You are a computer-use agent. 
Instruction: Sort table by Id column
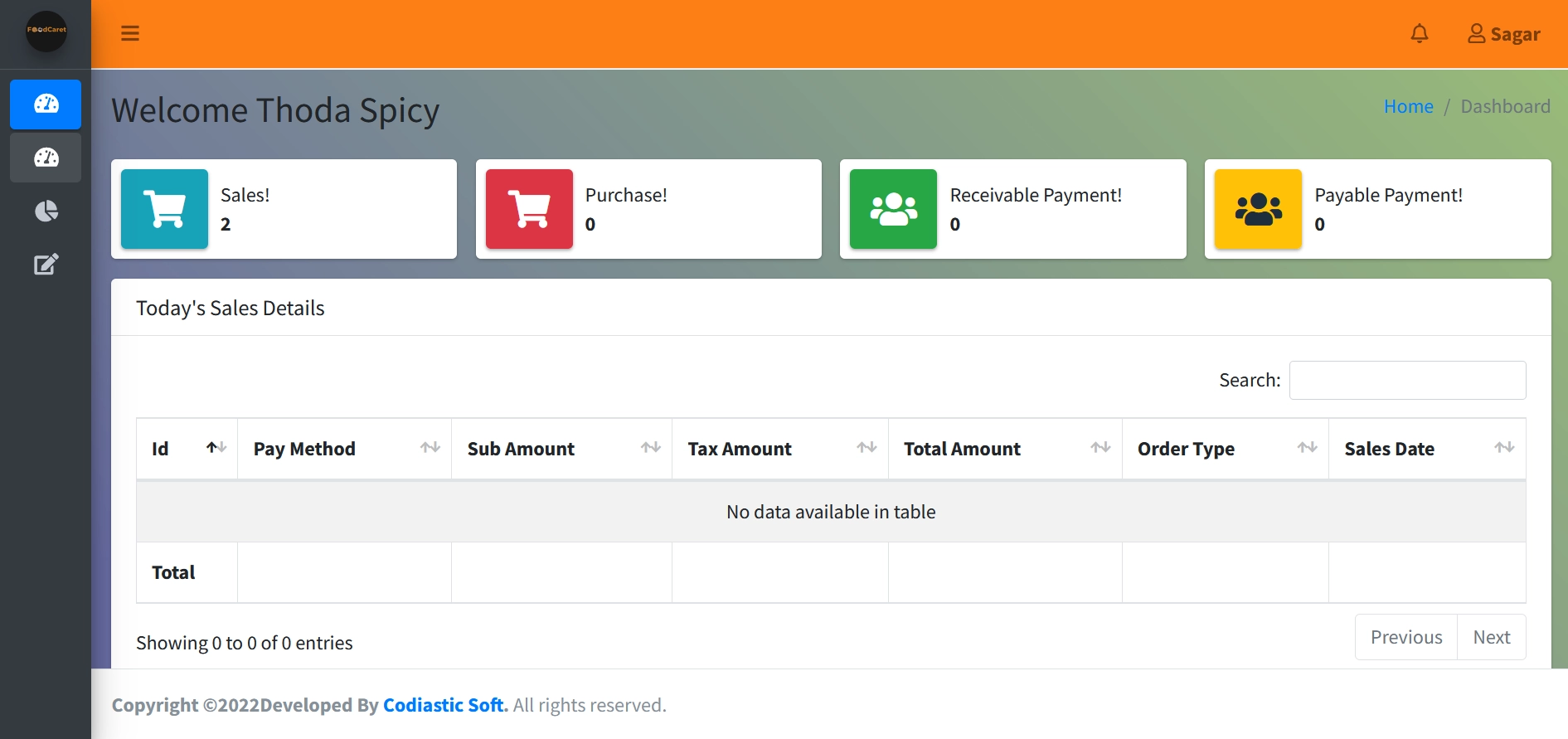tap(187, 449)
